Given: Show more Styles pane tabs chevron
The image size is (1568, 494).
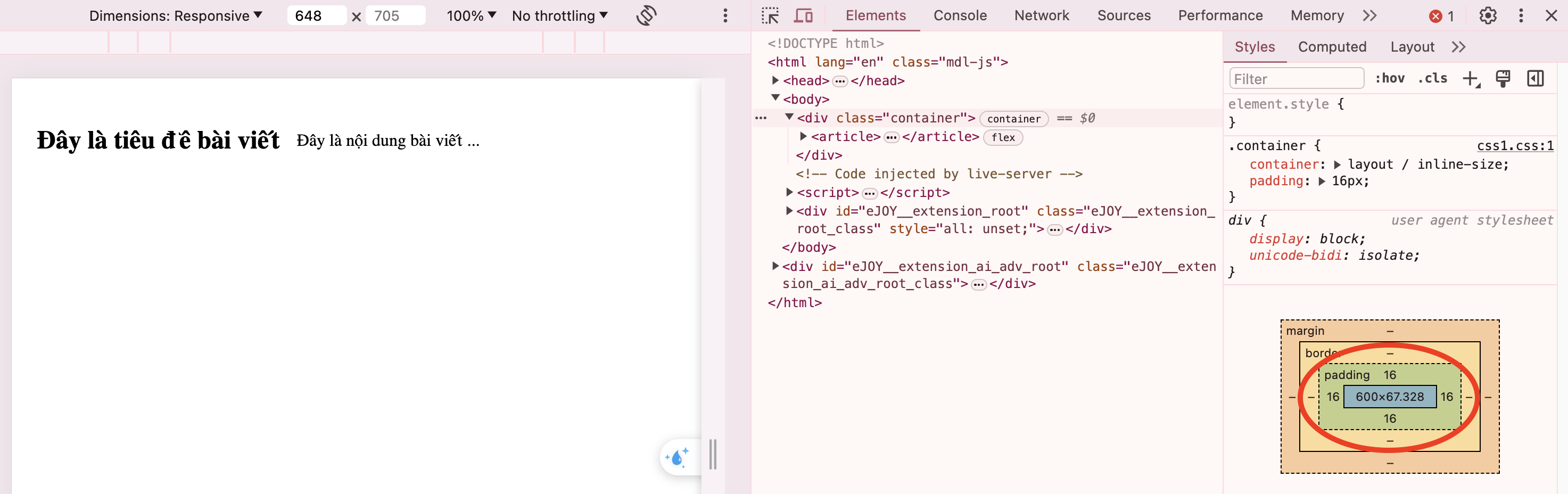Looking at the screenshot, I should pos(1458,47).
